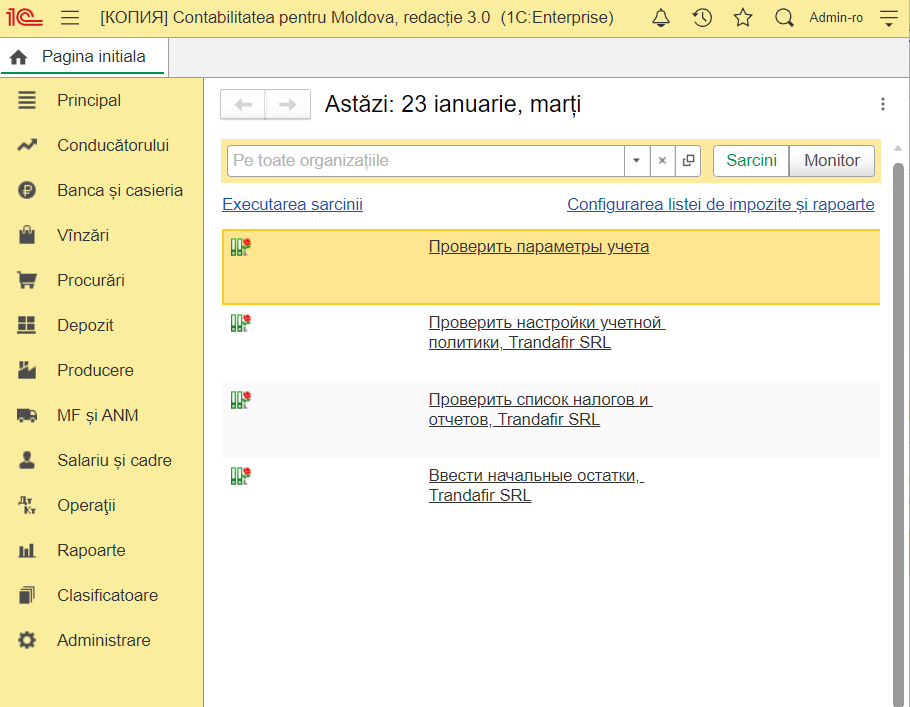Click the Executarea sarcinii link
Image resolution: width=910 pixels, height=707 pixels.
(292, 204)
